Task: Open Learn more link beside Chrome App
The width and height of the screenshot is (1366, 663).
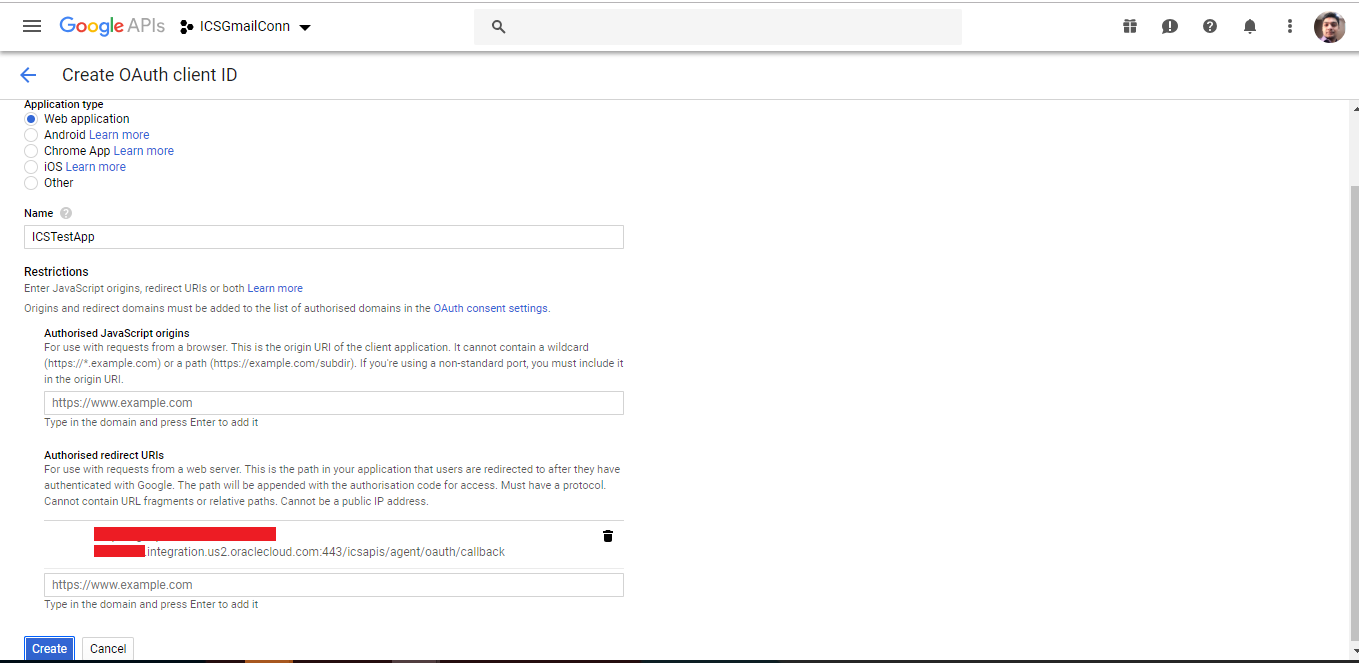Action: coord(144,151)
